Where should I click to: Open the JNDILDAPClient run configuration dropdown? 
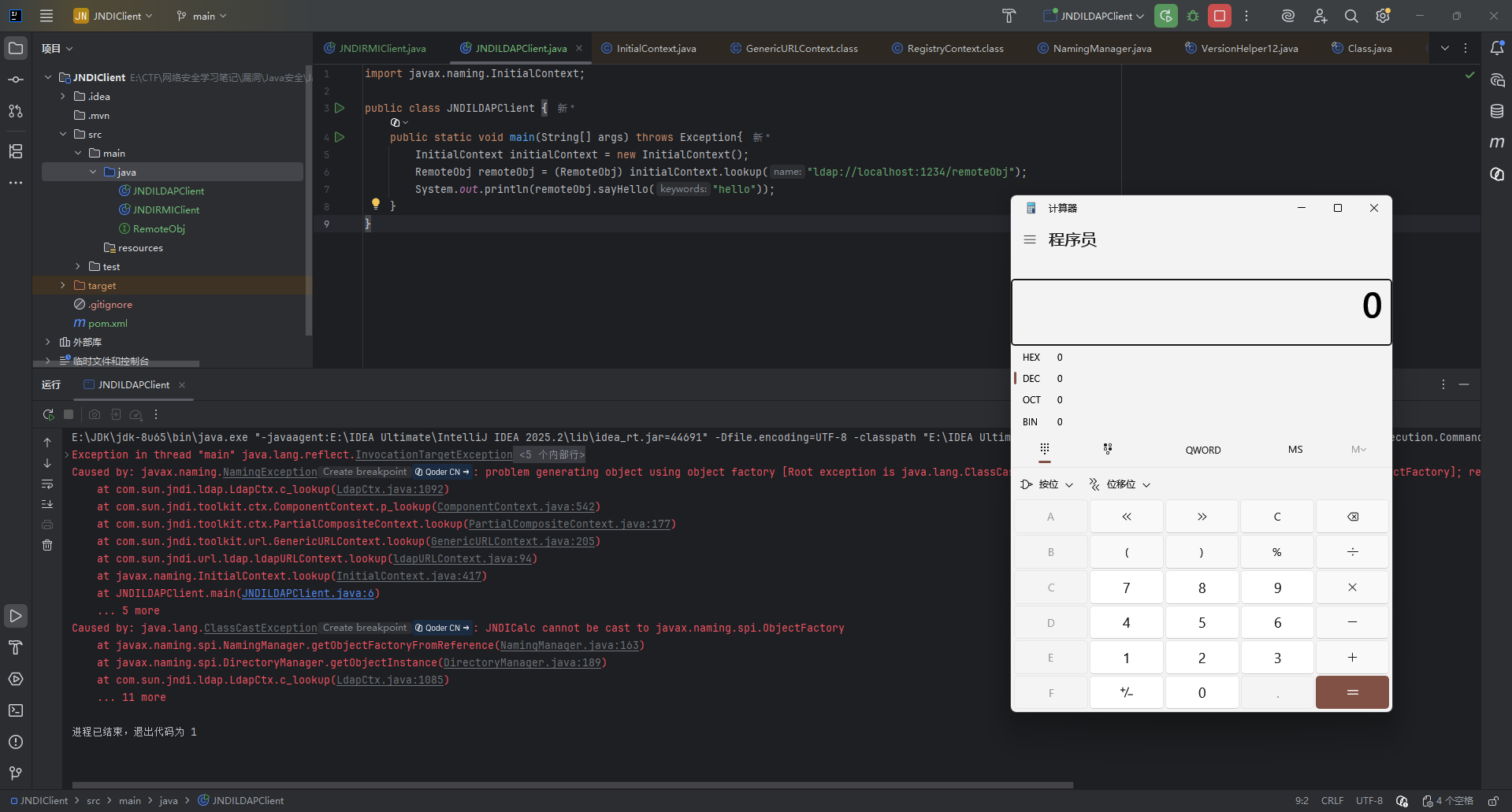pos(1094,16)
